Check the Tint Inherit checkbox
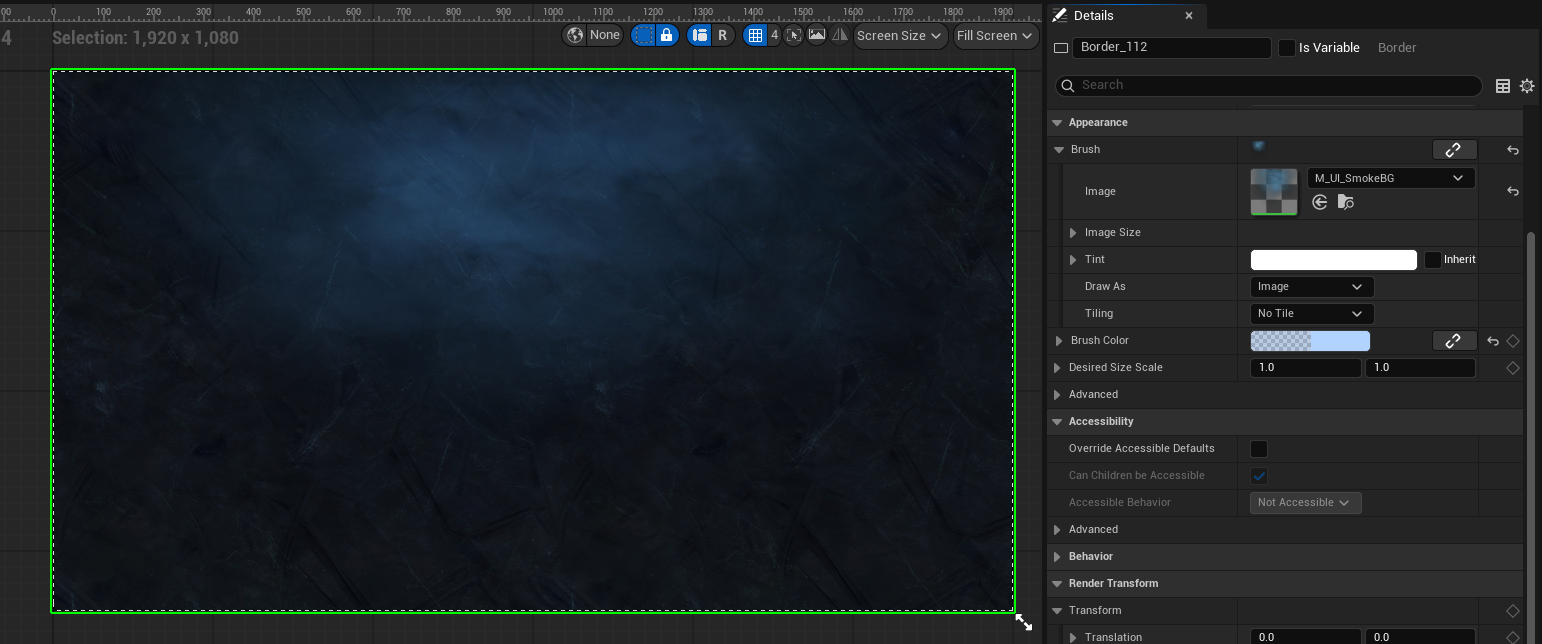1542x644 pixels. tap(1433, 260)
